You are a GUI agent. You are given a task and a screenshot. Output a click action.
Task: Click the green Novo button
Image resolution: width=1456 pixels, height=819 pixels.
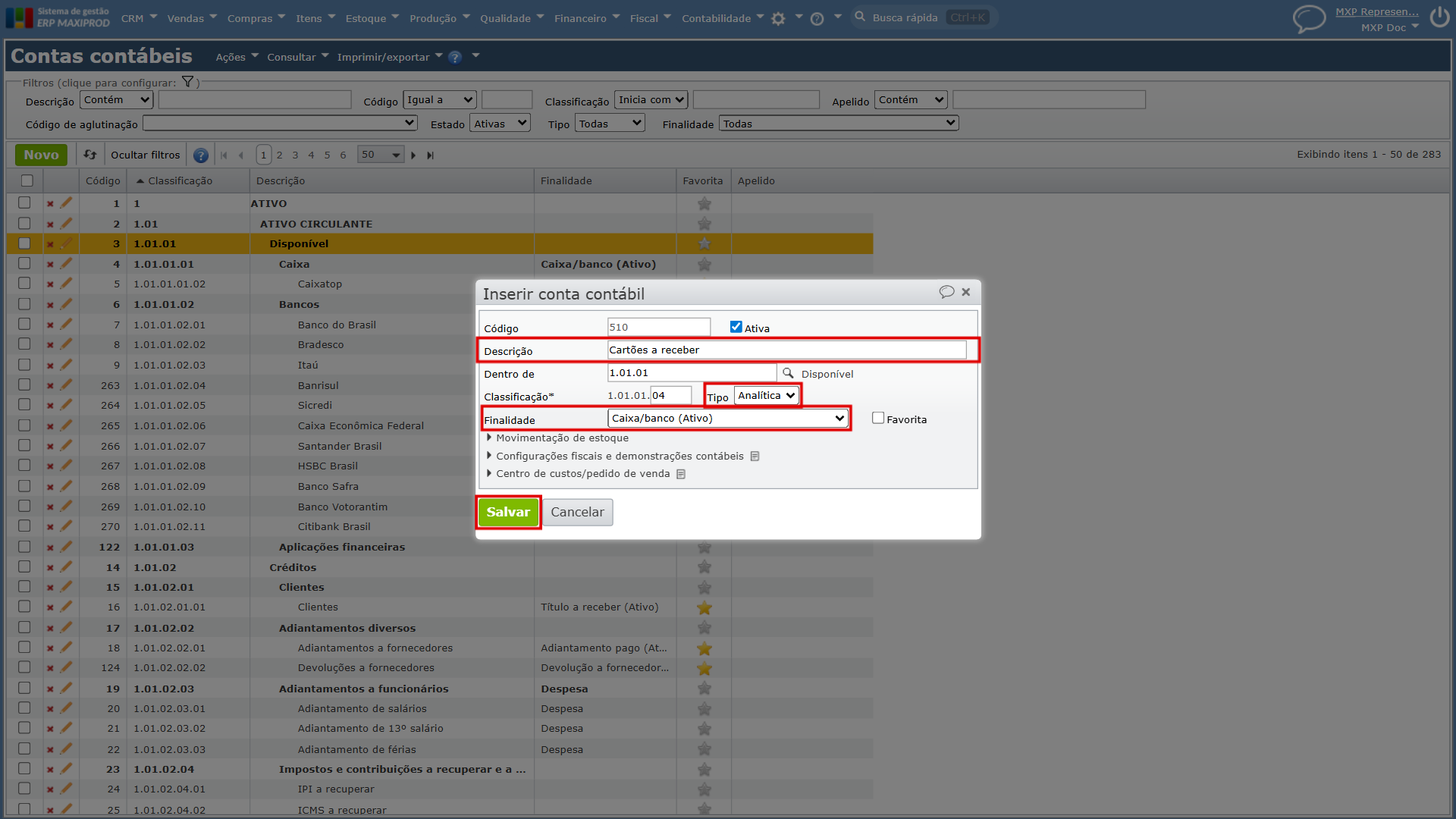pyautogui.click(x=41, y=155)
